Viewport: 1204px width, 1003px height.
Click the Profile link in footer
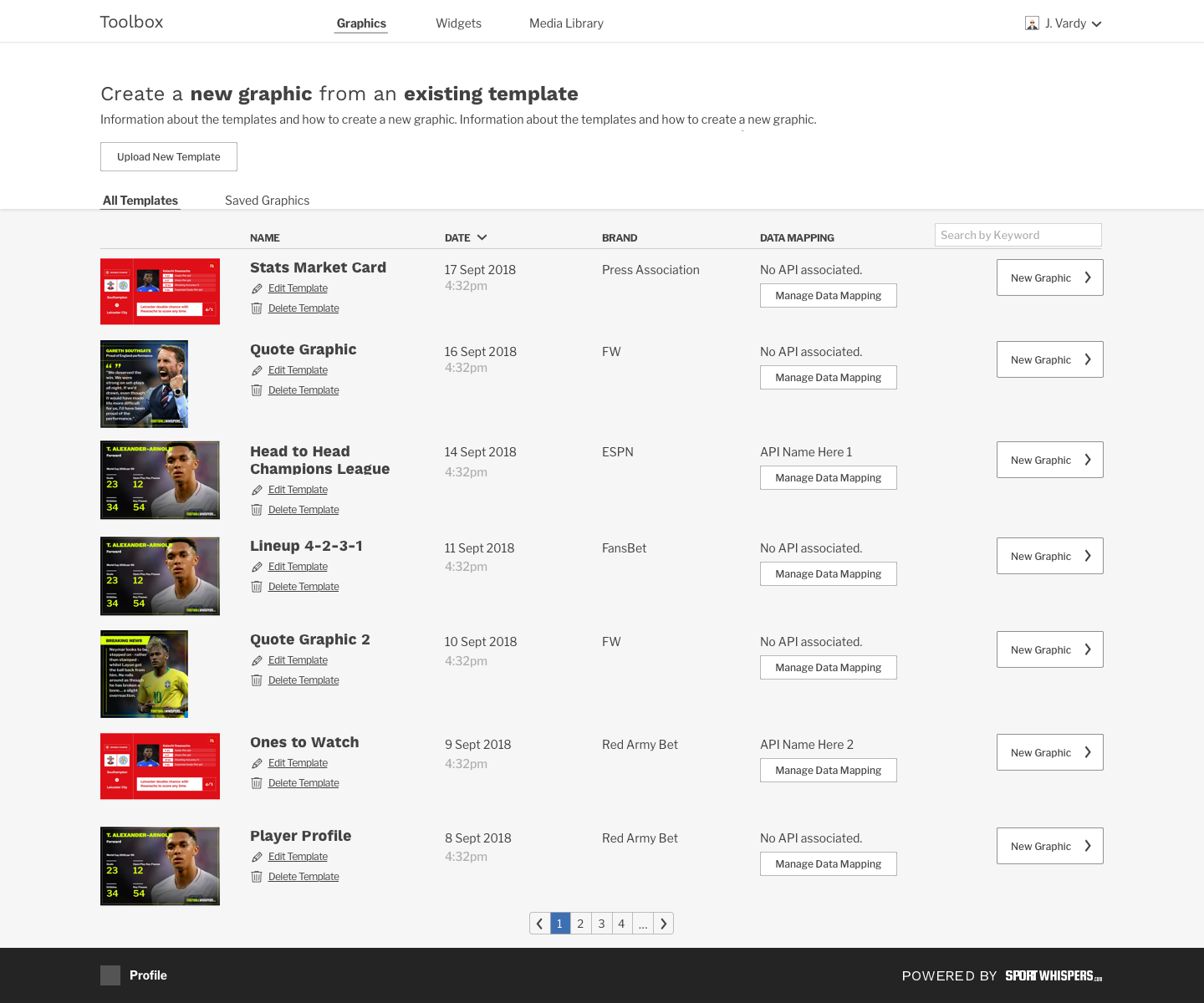[148, 975]
